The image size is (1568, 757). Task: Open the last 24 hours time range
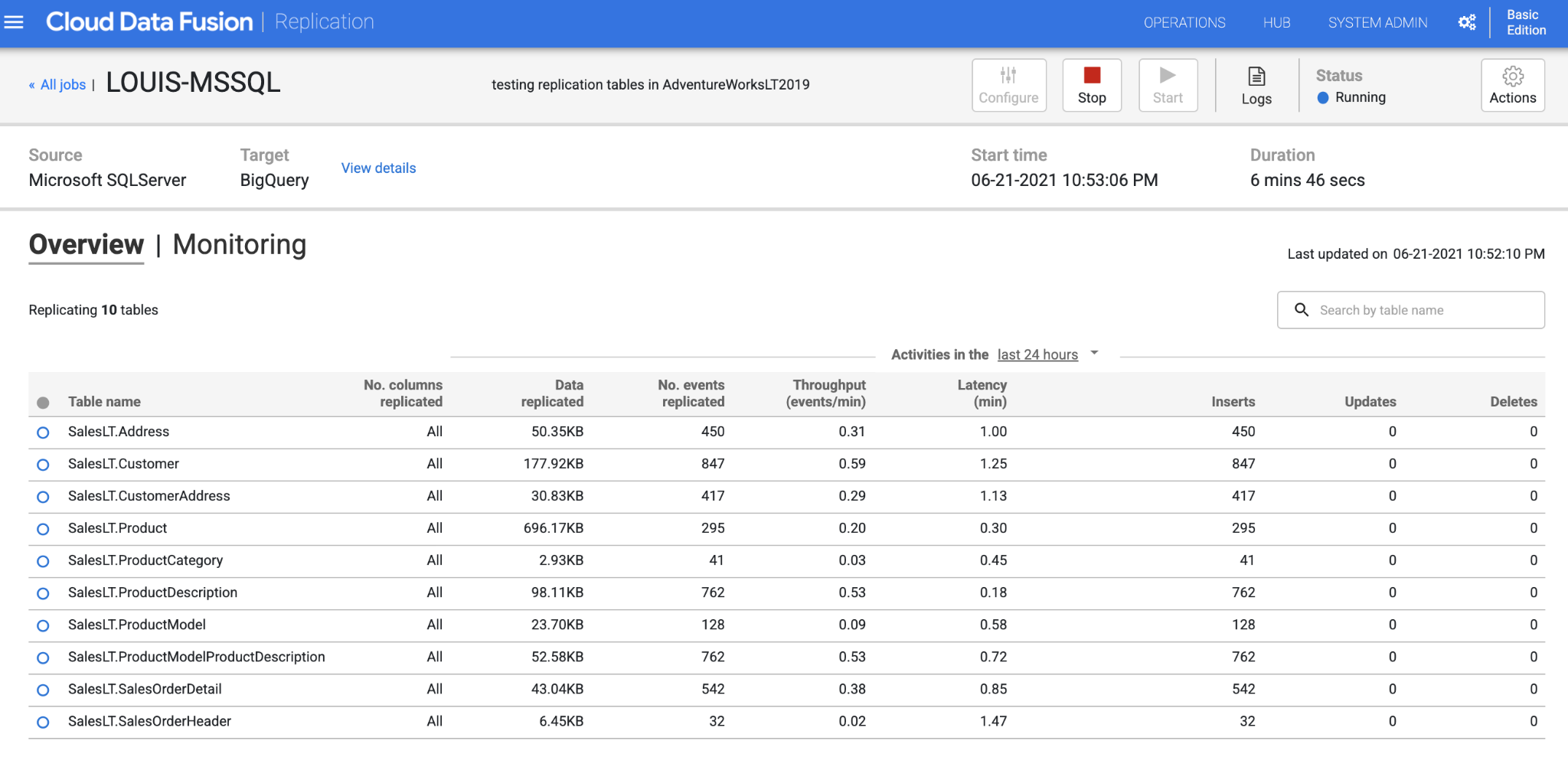click(x=1037, y=354)
